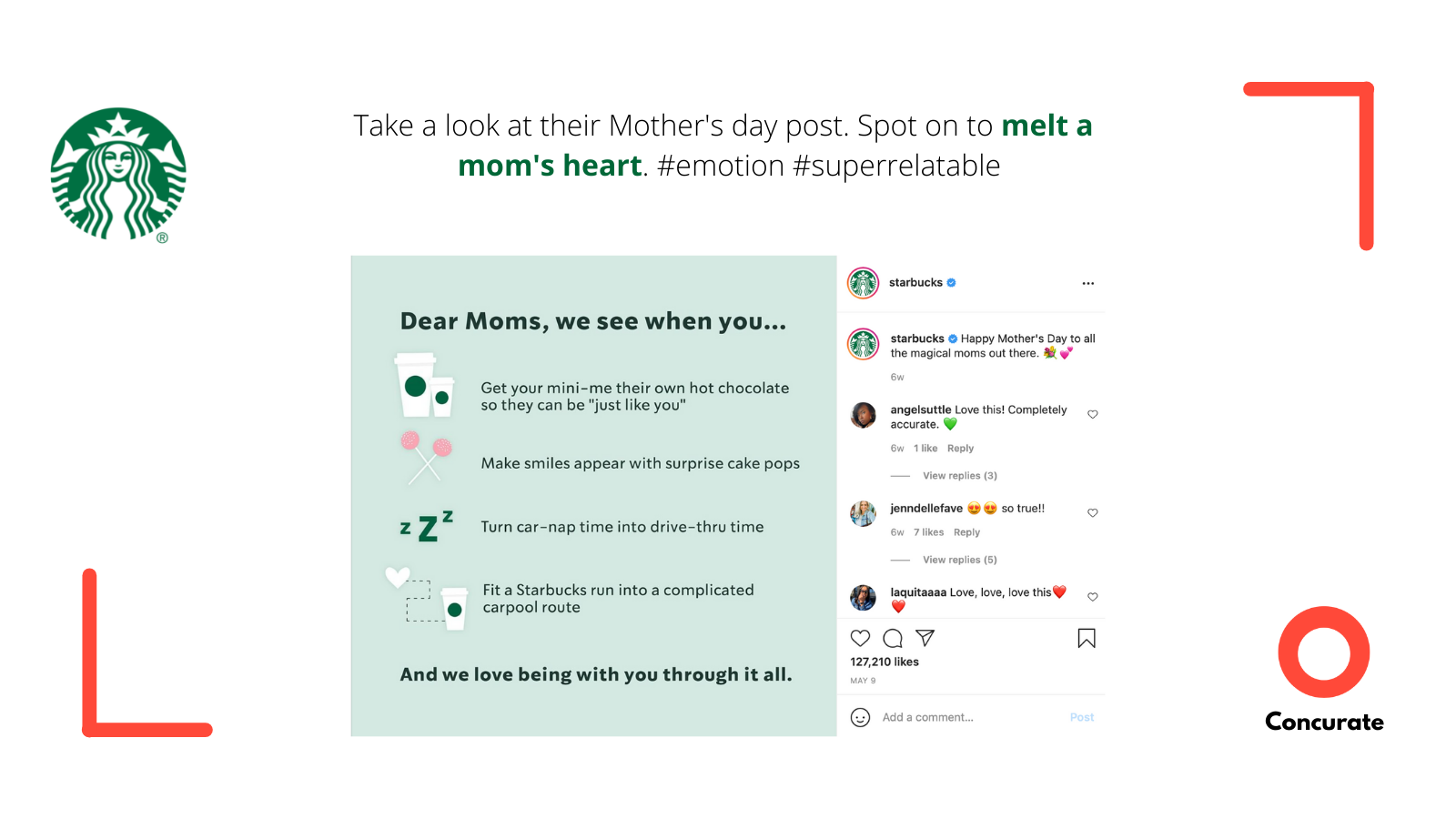Click starbucks avatar in post header

click(863, 283)
